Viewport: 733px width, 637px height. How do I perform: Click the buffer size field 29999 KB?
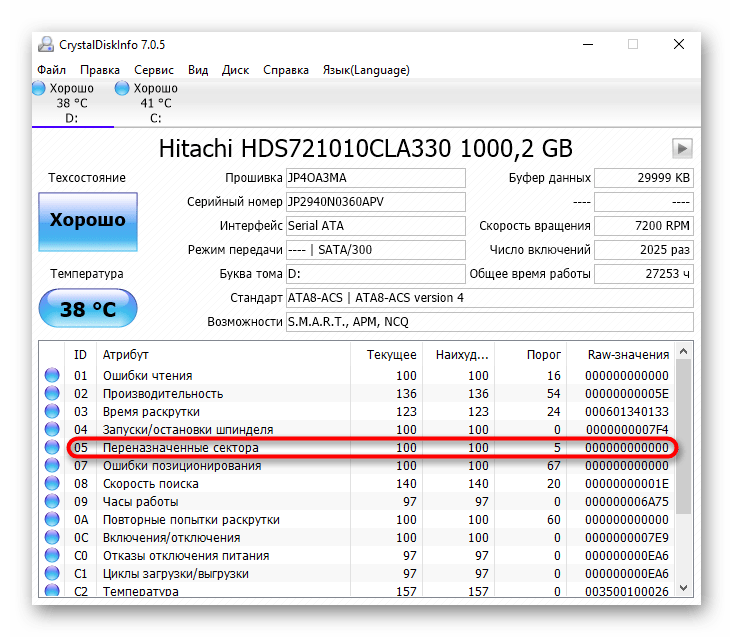coord(644,178)
